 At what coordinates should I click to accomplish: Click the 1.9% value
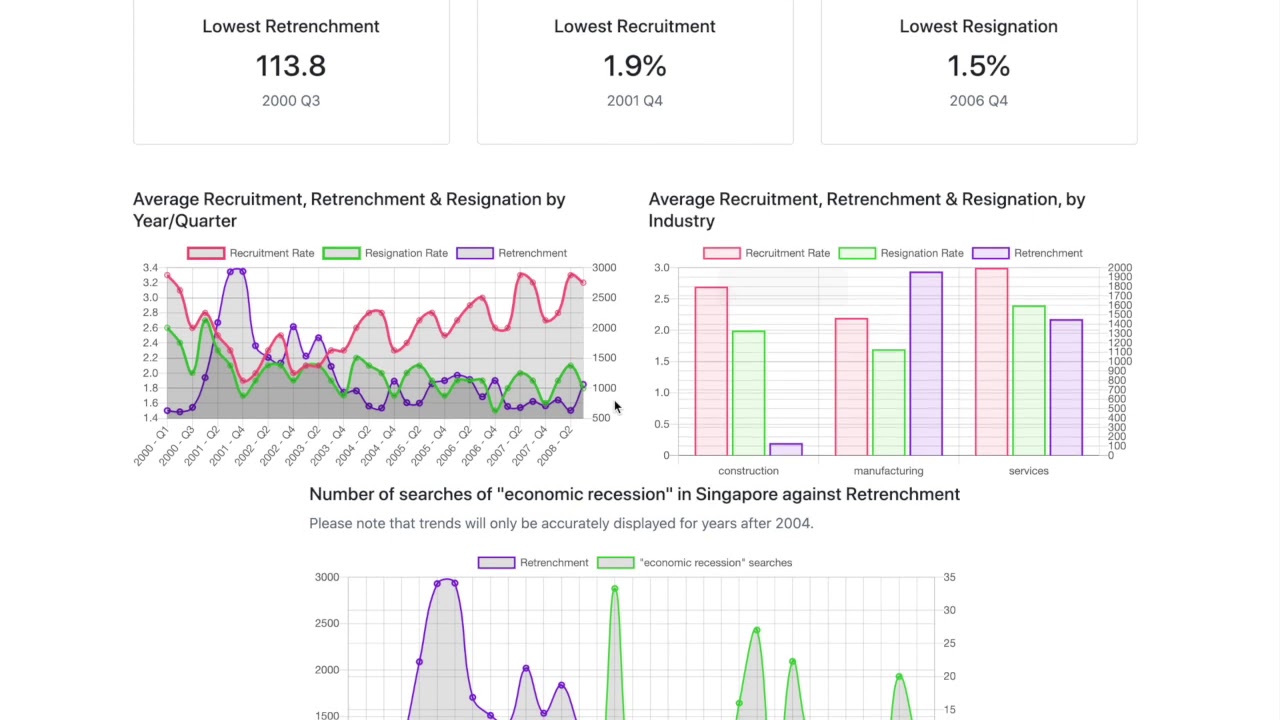point(635,66)
